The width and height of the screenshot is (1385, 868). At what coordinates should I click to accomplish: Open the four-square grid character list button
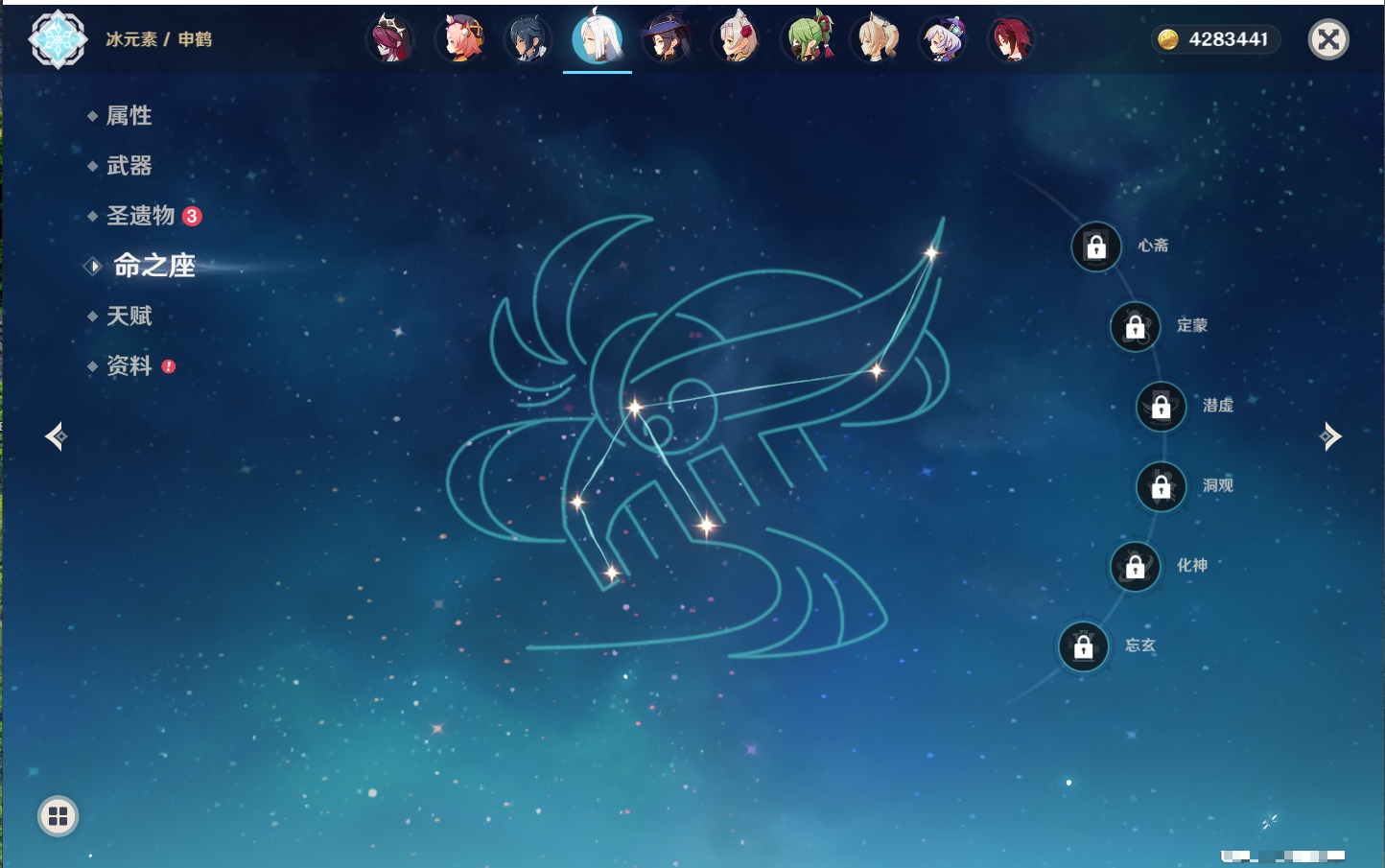coord(58,816)
